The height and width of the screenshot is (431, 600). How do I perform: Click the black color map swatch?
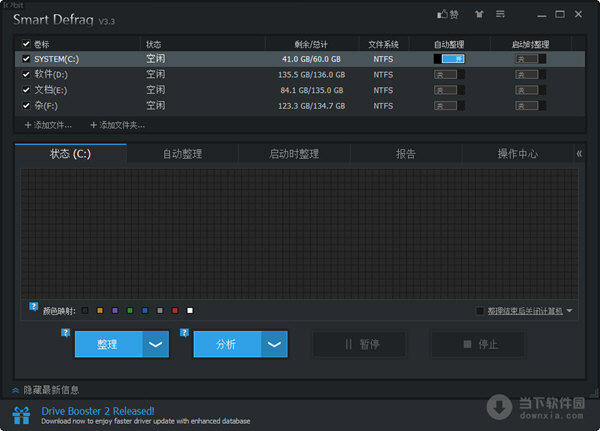(85, 310)
